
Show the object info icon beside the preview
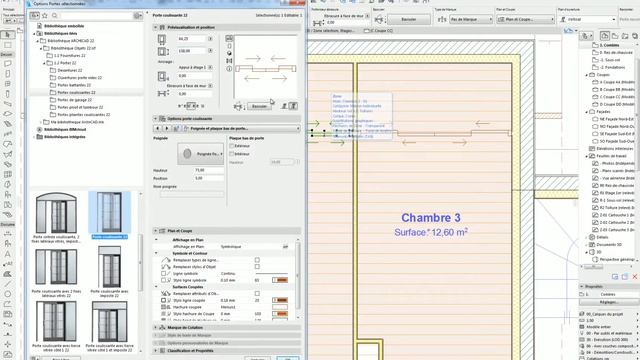(229, 69)
